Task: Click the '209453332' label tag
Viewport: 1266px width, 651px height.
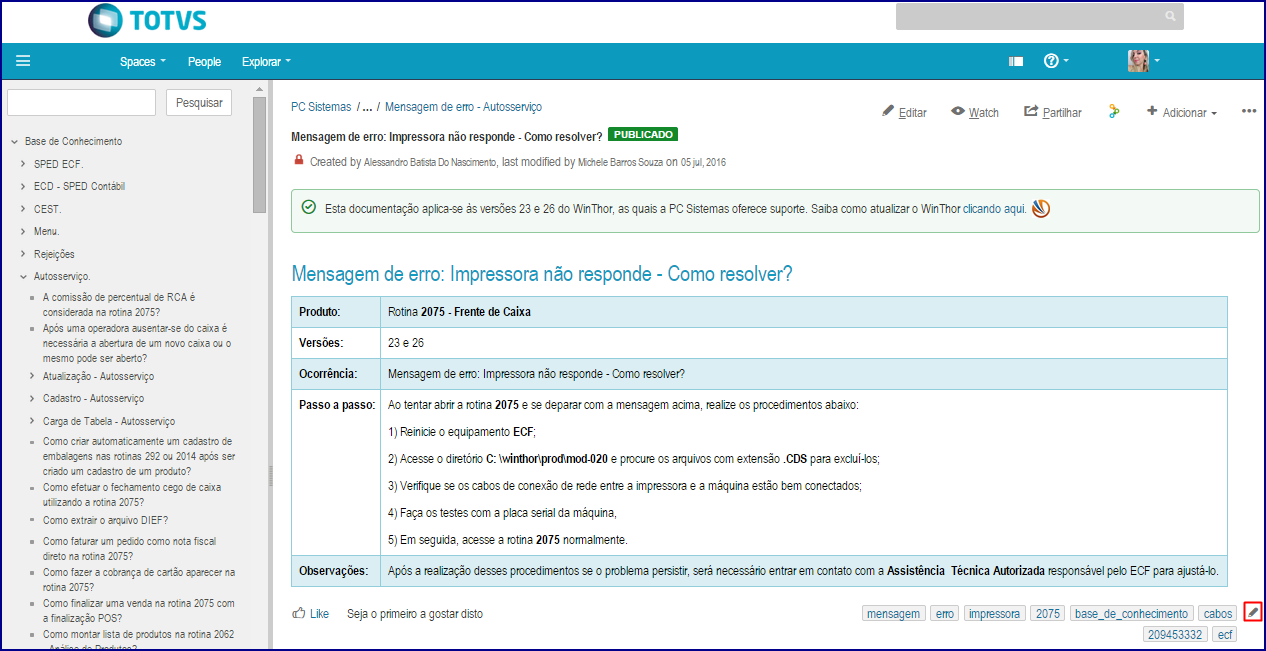Action: point(1175,634)
